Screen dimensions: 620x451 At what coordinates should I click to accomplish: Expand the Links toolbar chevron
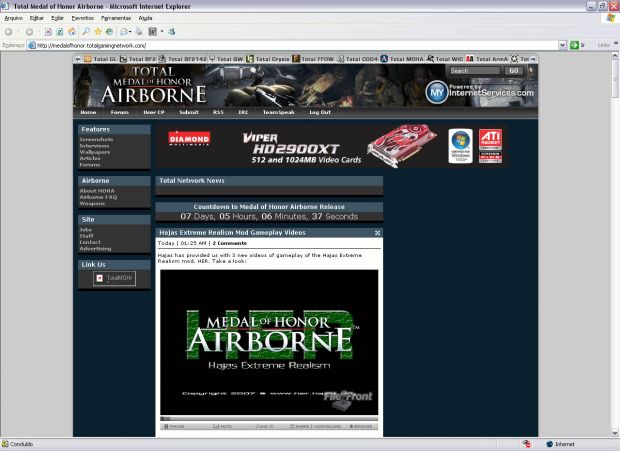(616, 43)
